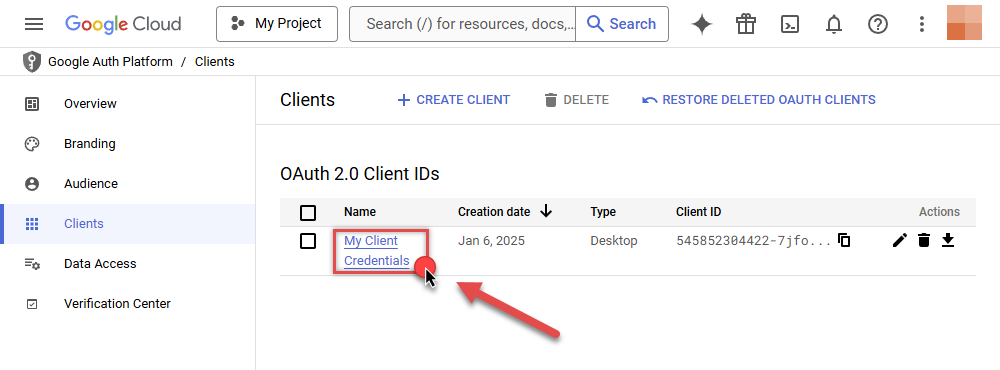Open the My Project selector
Image resolution: width=1000 pixels, height=370 pixels.
[277, 24]
